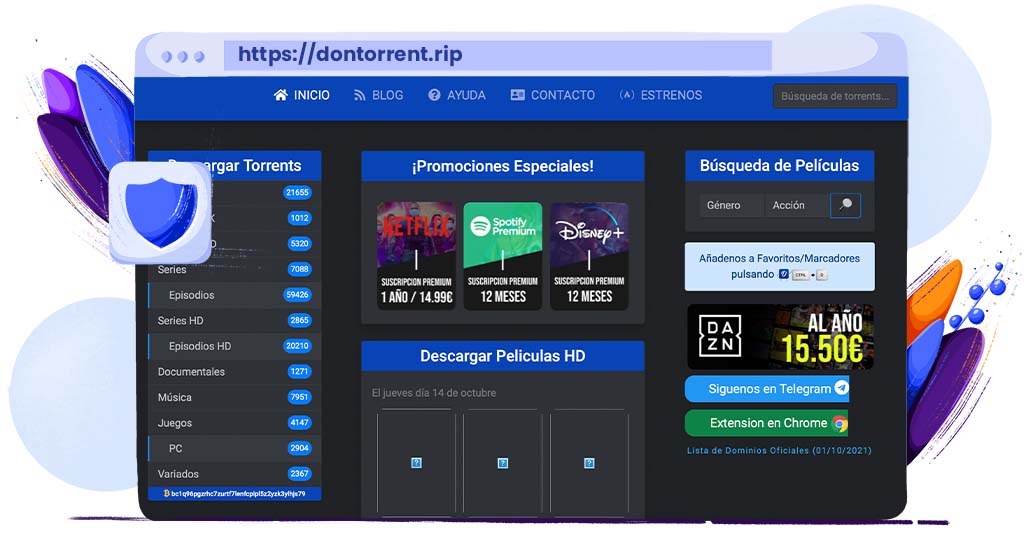Click the first movie poster placeholder

click(x=416, y=463)
